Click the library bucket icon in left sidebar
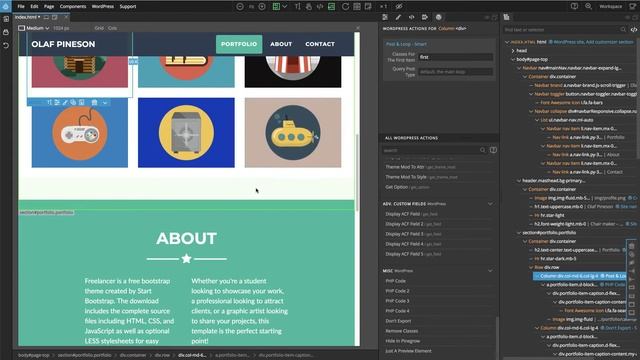This screenshot has height=360, width=640. [x=6, y=32]
